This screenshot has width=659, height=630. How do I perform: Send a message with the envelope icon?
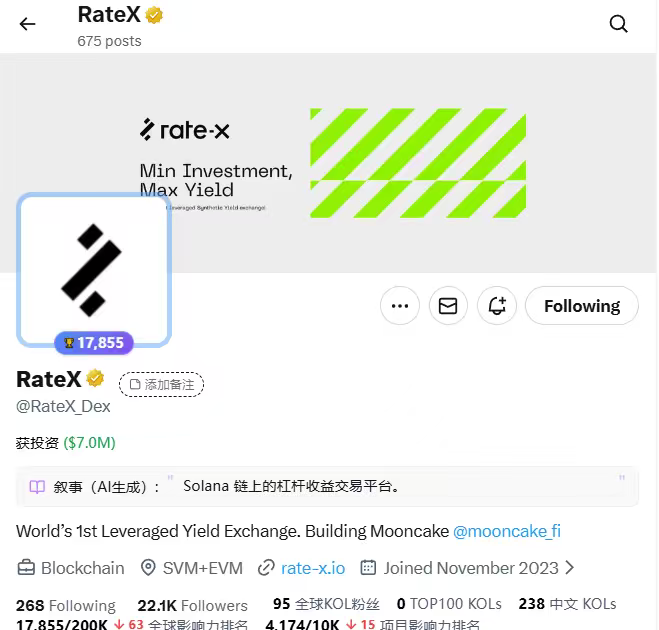(x=448, y=306)
